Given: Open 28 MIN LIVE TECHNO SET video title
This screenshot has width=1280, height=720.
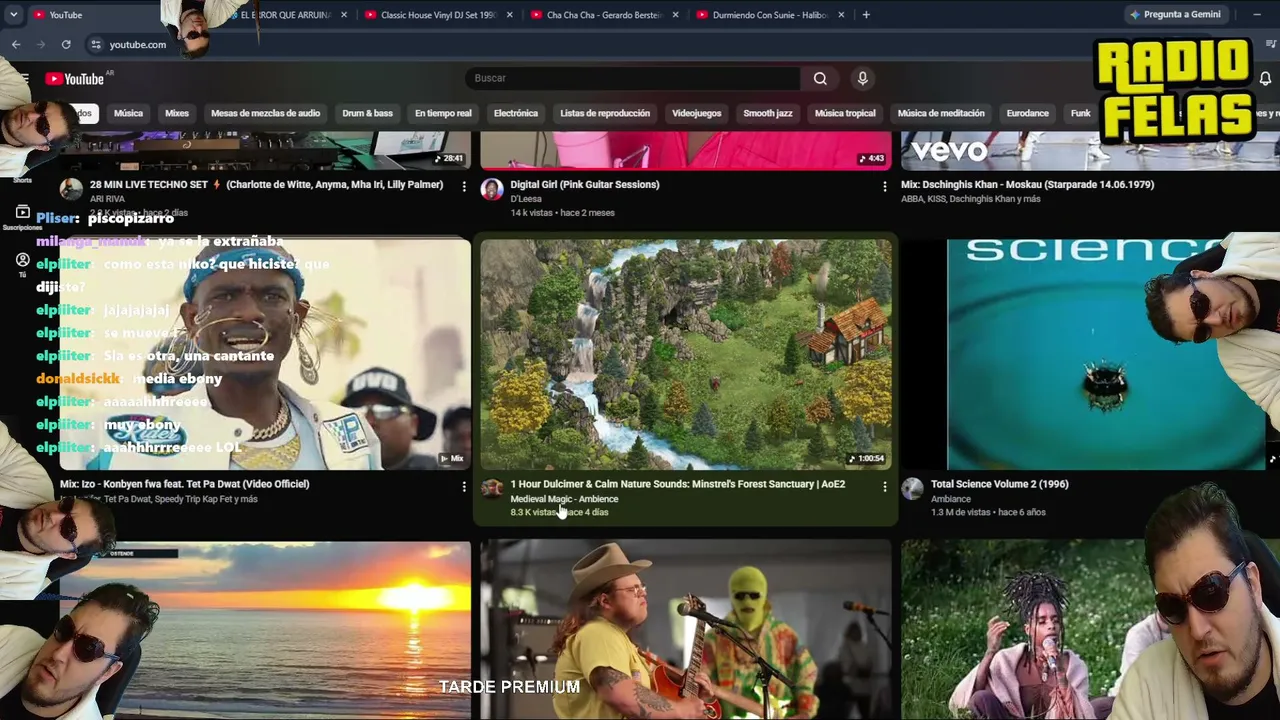Looking at the screenshot, I should (x=266, y=185).
